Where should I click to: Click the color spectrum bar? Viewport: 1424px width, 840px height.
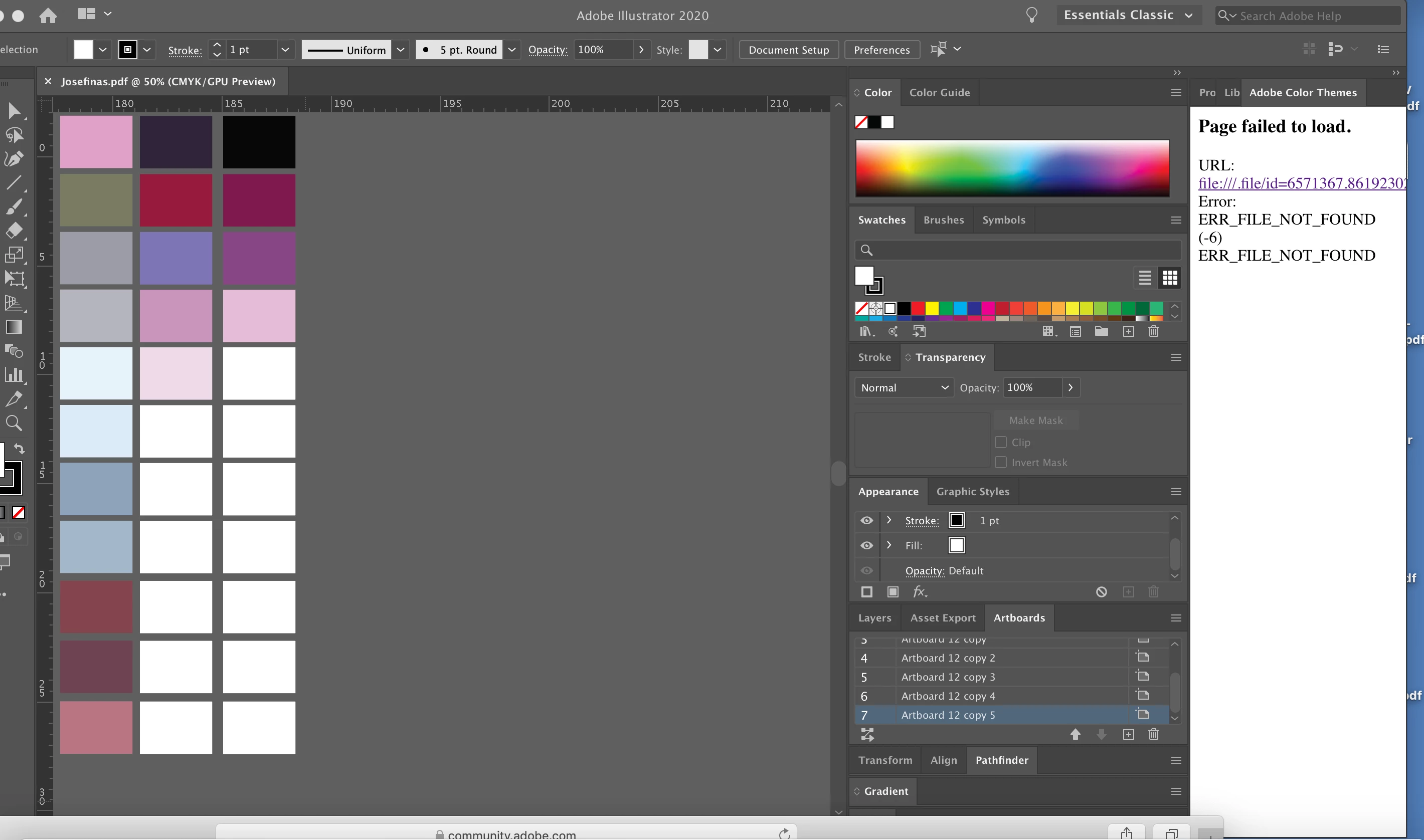[x=1012, y=168]
